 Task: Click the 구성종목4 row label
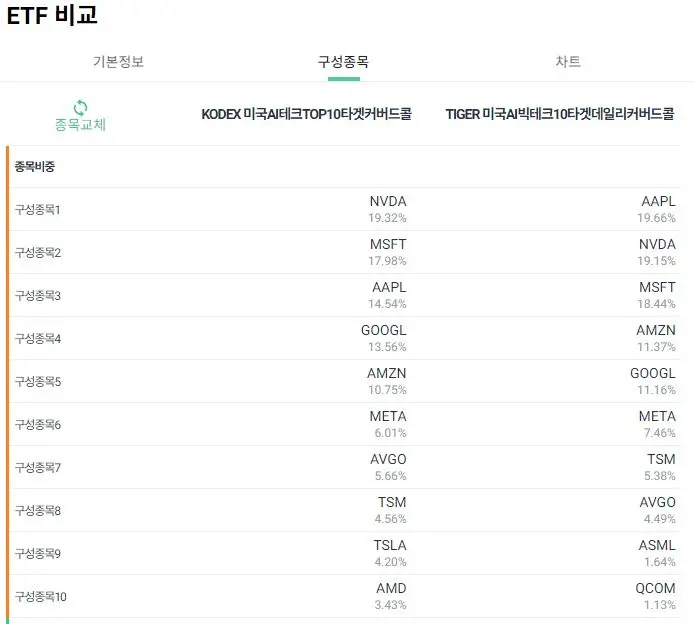pos(38,339)
